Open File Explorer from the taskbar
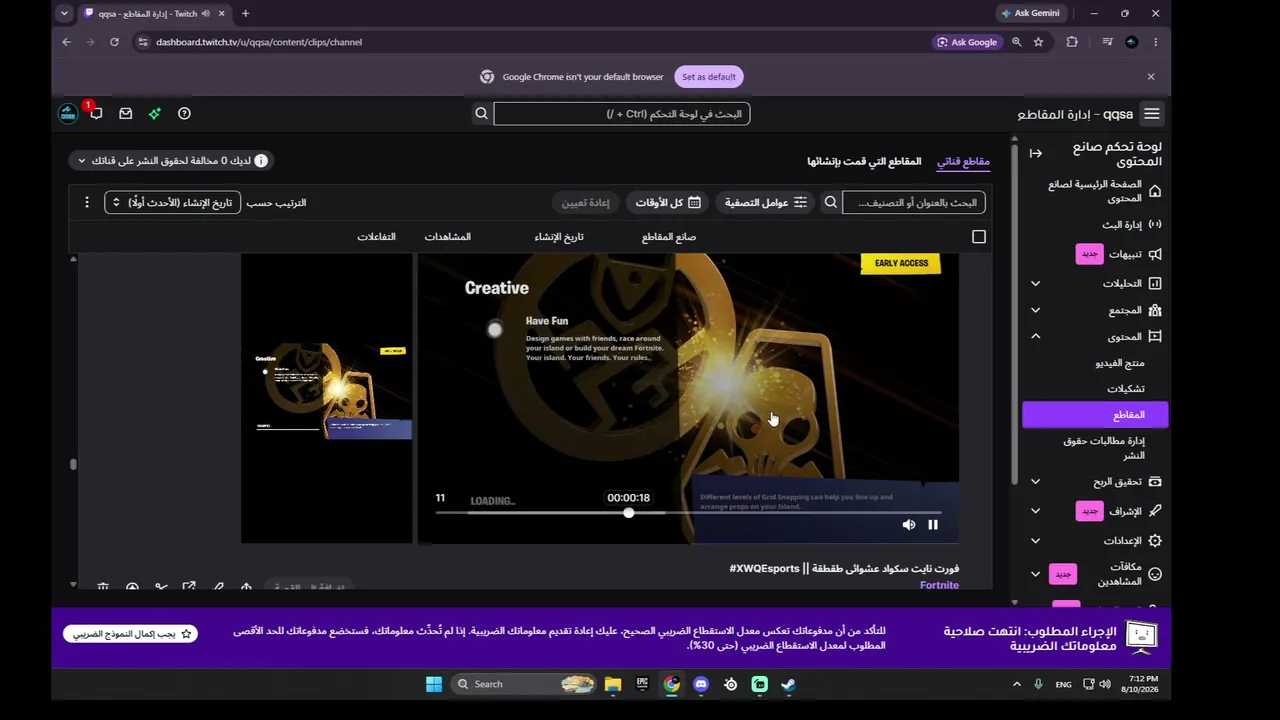The height and width of the screenshot is (720, 1280). coord(613,684)
